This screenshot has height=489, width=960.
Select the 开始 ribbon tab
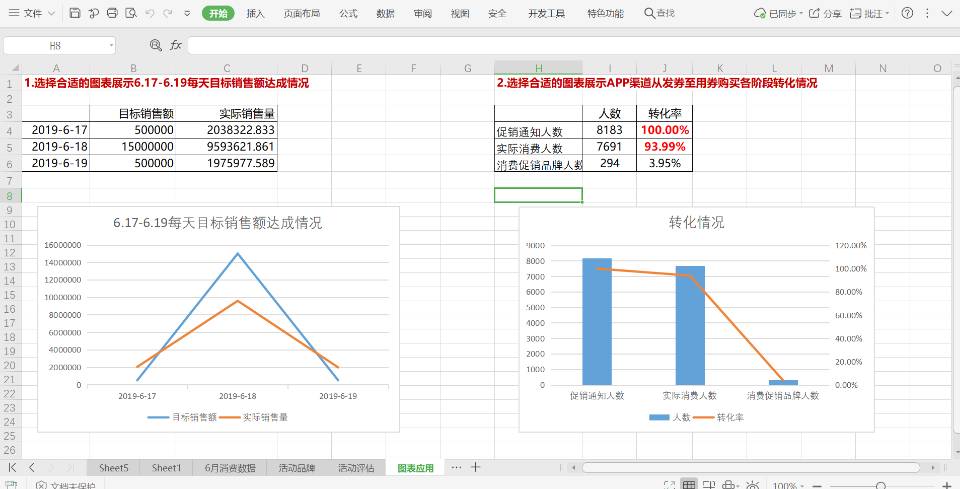(x=219, y=13)
